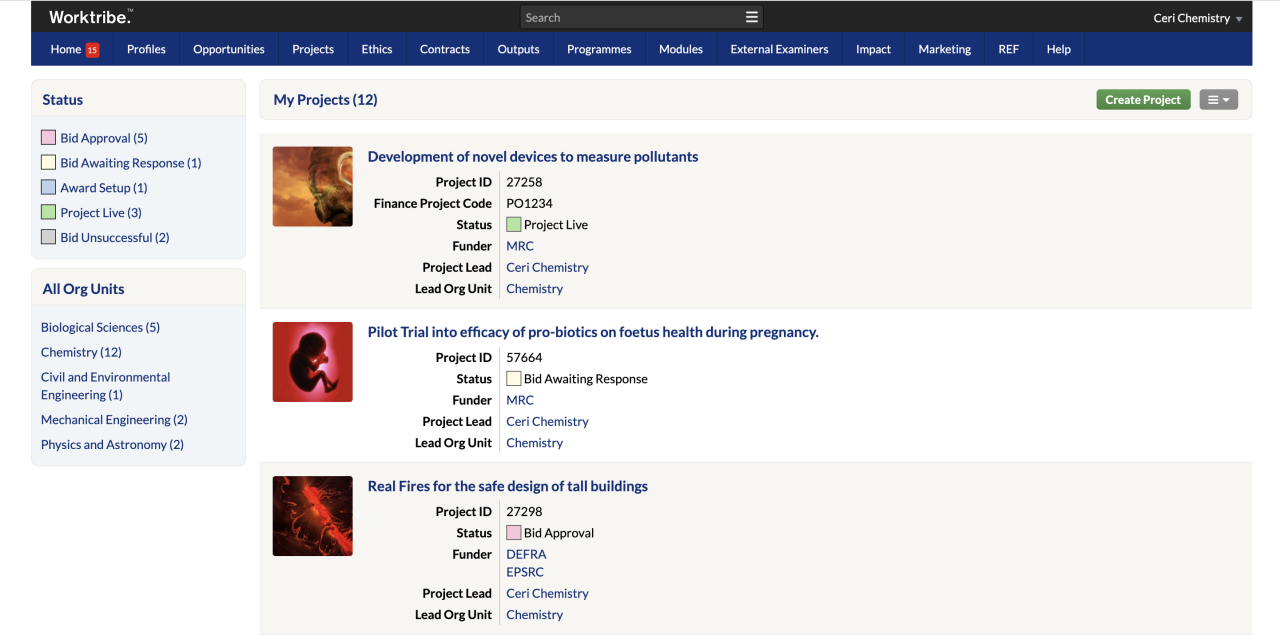Image resolution: width=1280 pixels, height=644 pixels.
Task: Click the pollutants project thumbnail image
Action: pos(312,186)
